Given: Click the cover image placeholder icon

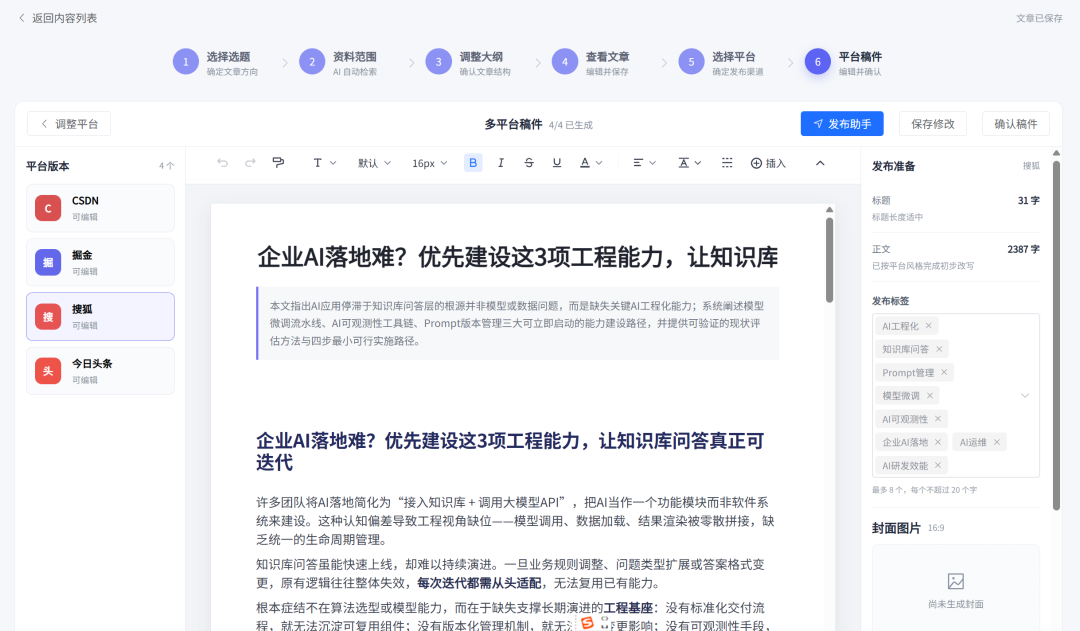Looking at the screenshot, I should pyautogui.click(x=955, y=581).
